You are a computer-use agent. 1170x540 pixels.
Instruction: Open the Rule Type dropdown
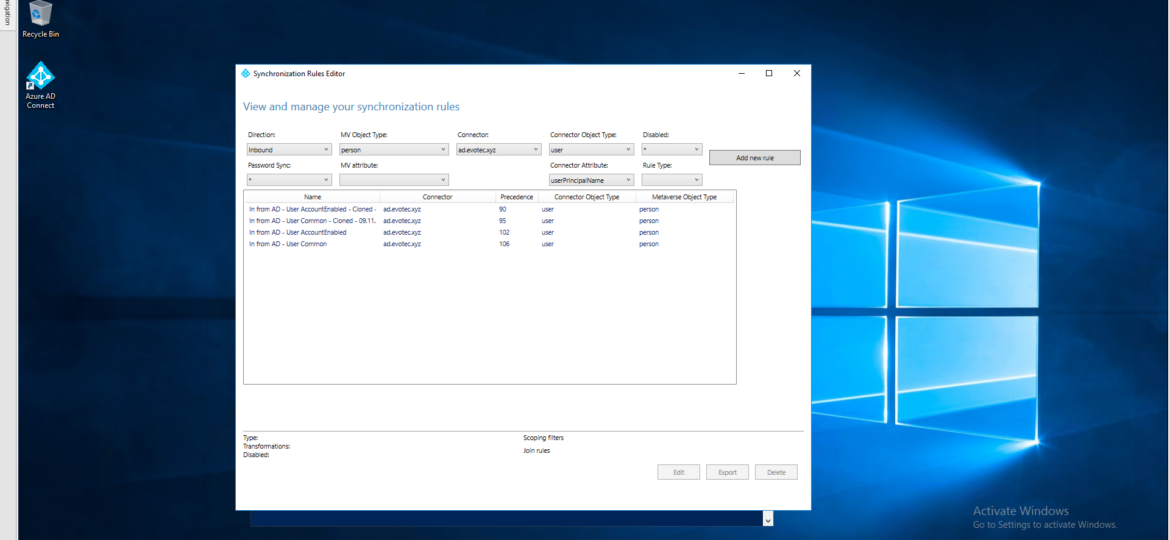click(x=672, y=180)
